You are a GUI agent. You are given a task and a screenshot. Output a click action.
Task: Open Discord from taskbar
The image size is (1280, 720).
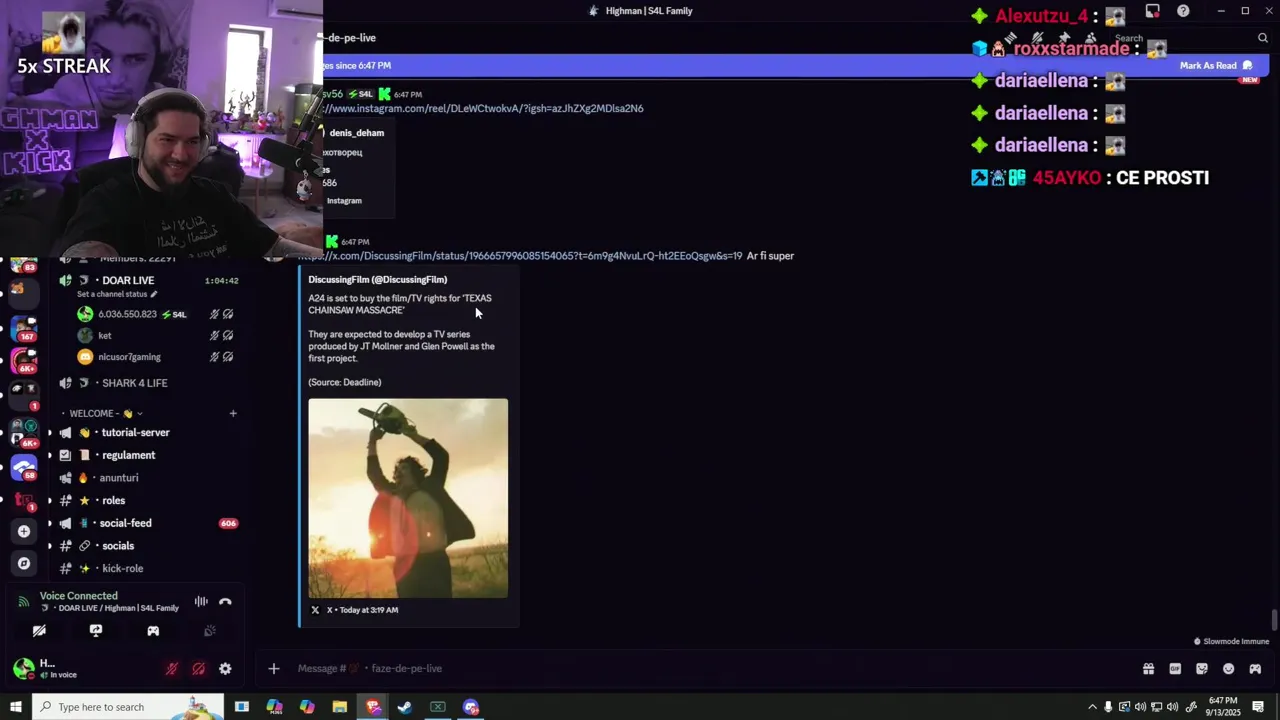(471, 707)
